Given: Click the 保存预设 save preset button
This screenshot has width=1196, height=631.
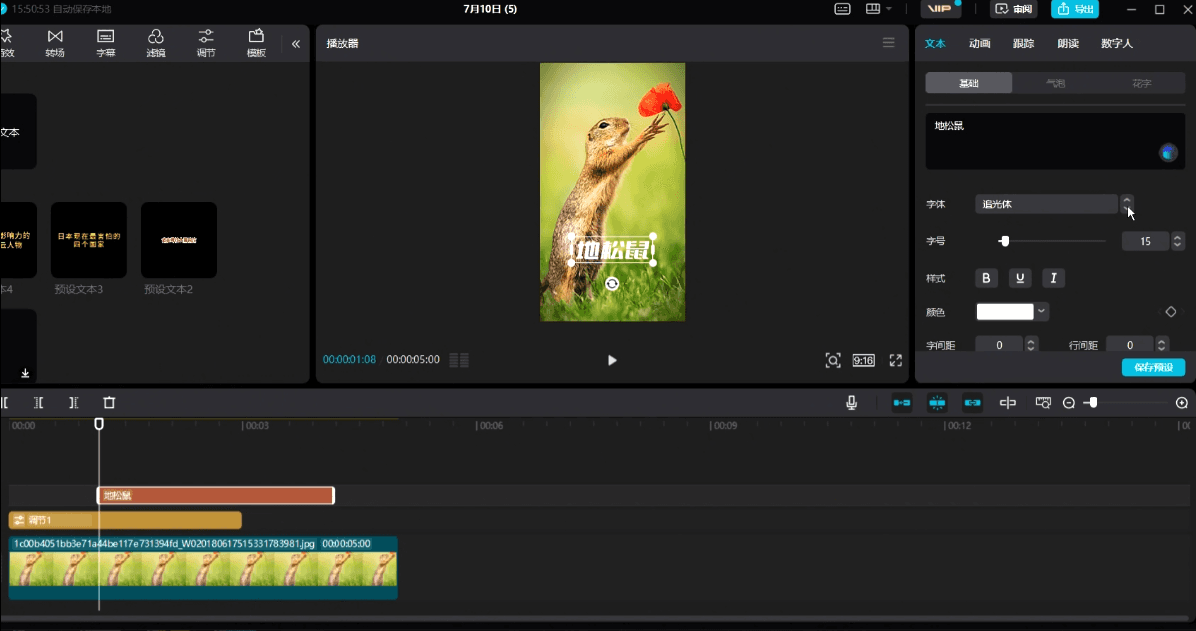Looking at the screenshot, I should (x=1153, y=367).
